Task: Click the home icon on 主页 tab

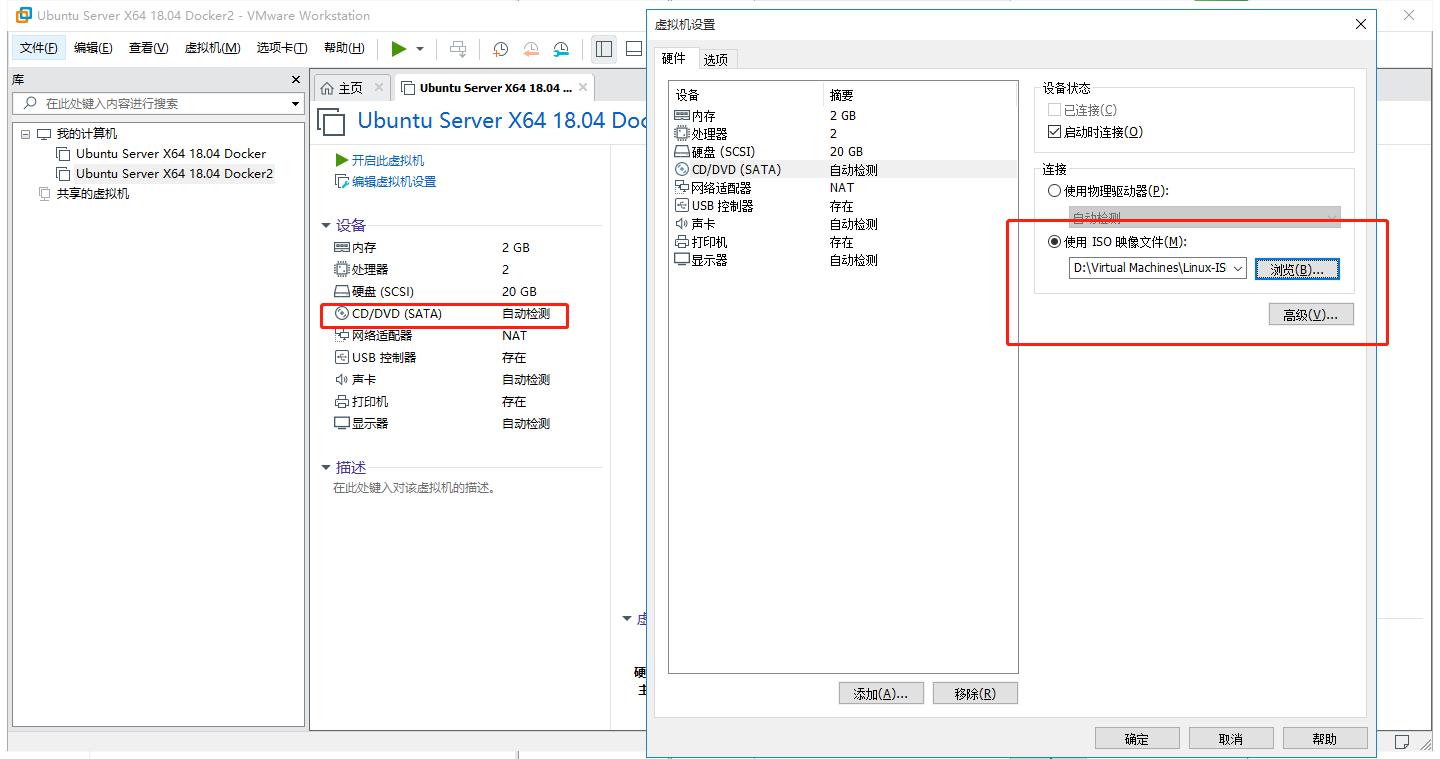Action: coord(327,88)
